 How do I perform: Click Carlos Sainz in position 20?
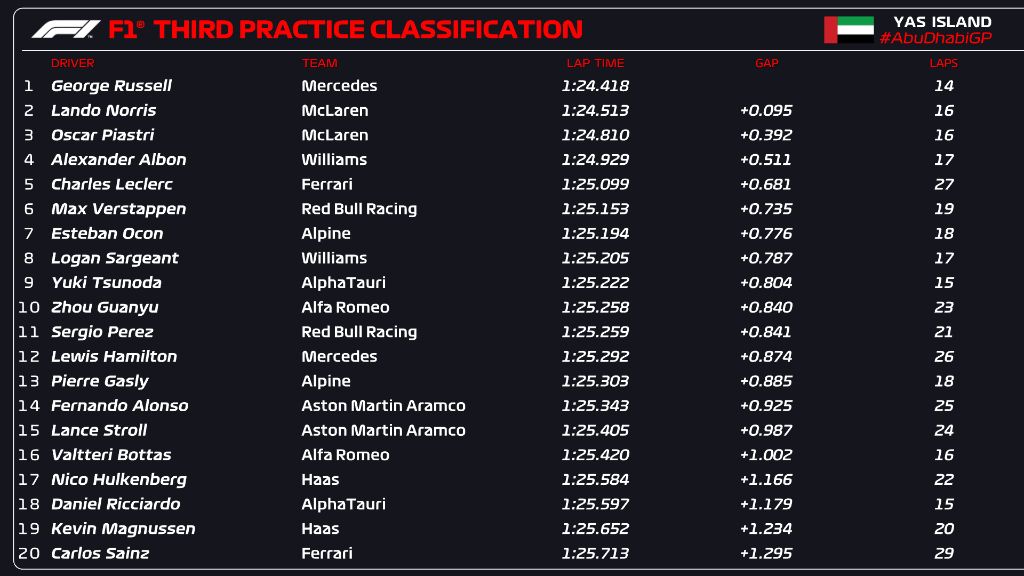click(x=100, y=553)
